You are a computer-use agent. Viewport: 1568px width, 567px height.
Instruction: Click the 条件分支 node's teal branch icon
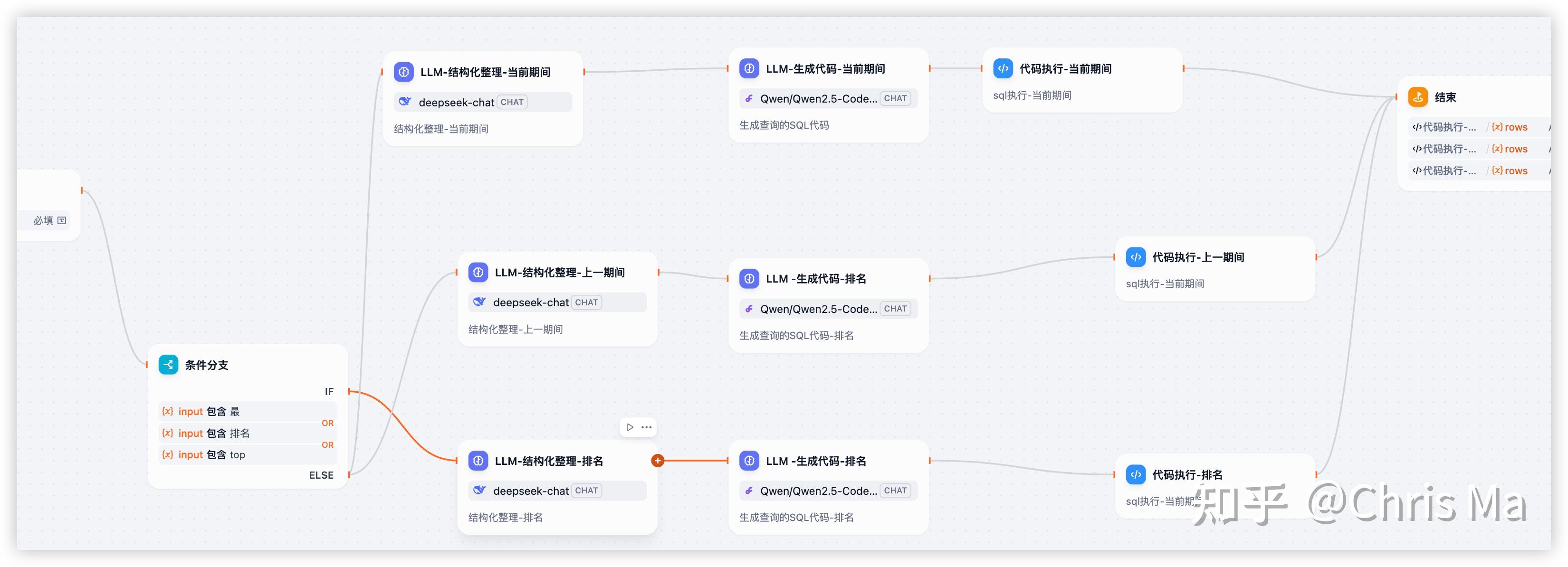[168, 364]
